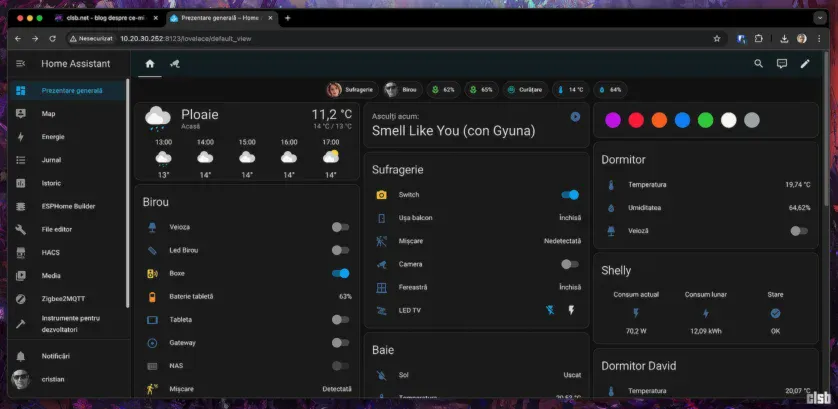Click the Shelly Stare OK check icon
The image size is (838, 409).
(775, 313)
